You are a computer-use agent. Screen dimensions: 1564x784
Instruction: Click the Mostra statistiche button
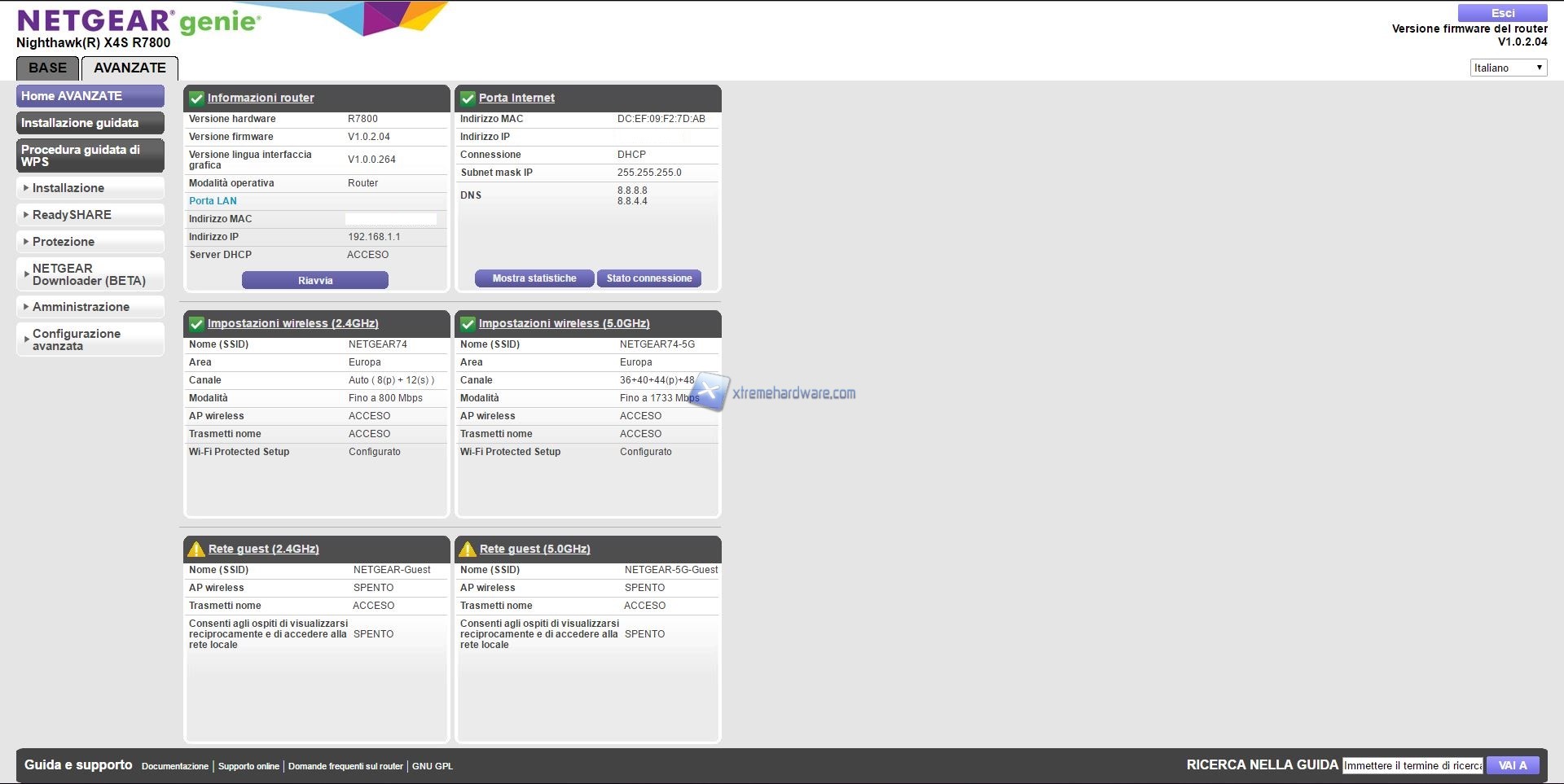click(x=534, y=278)
